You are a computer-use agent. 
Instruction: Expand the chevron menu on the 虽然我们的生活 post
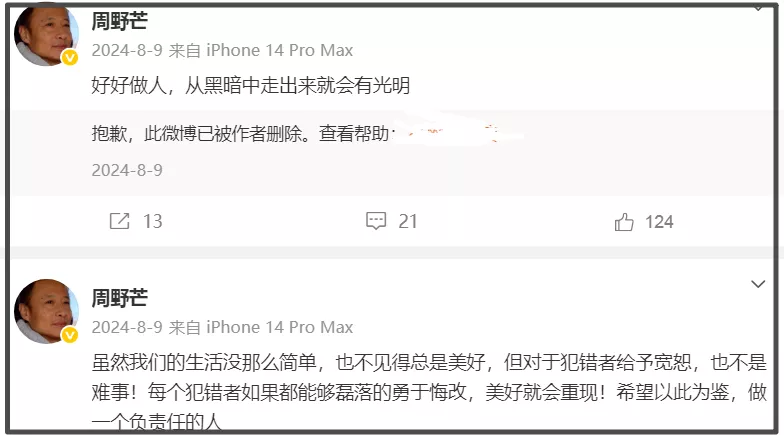pos(758,284)
